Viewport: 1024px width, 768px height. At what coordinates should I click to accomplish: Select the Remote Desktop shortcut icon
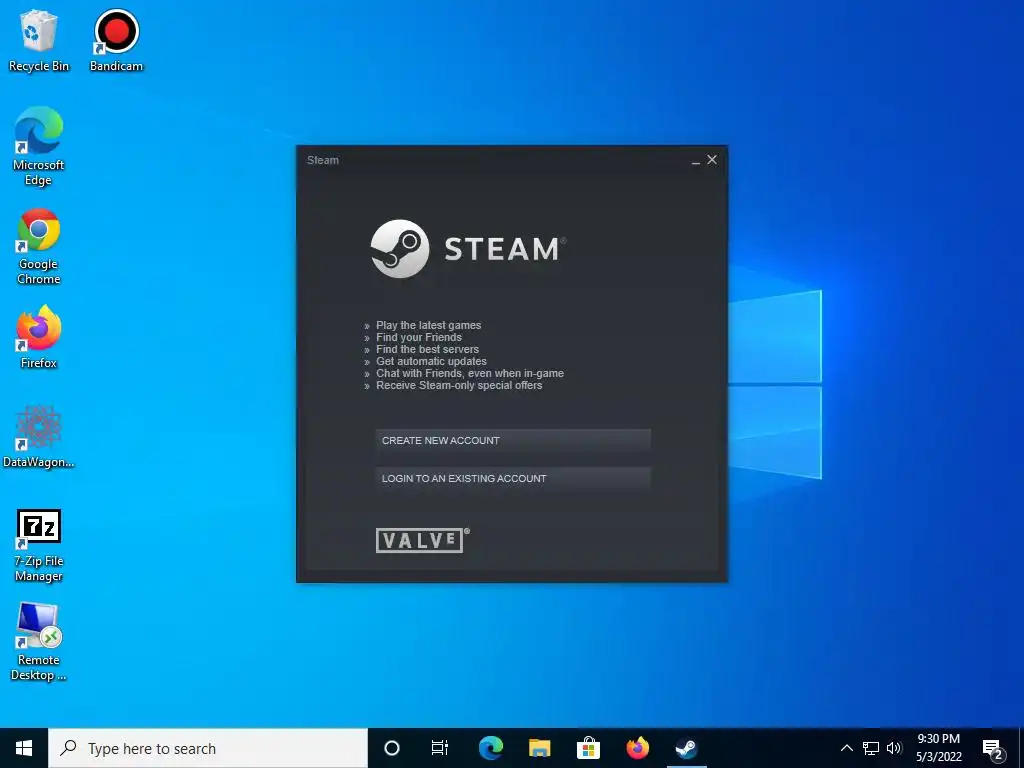tap(39, 642)
